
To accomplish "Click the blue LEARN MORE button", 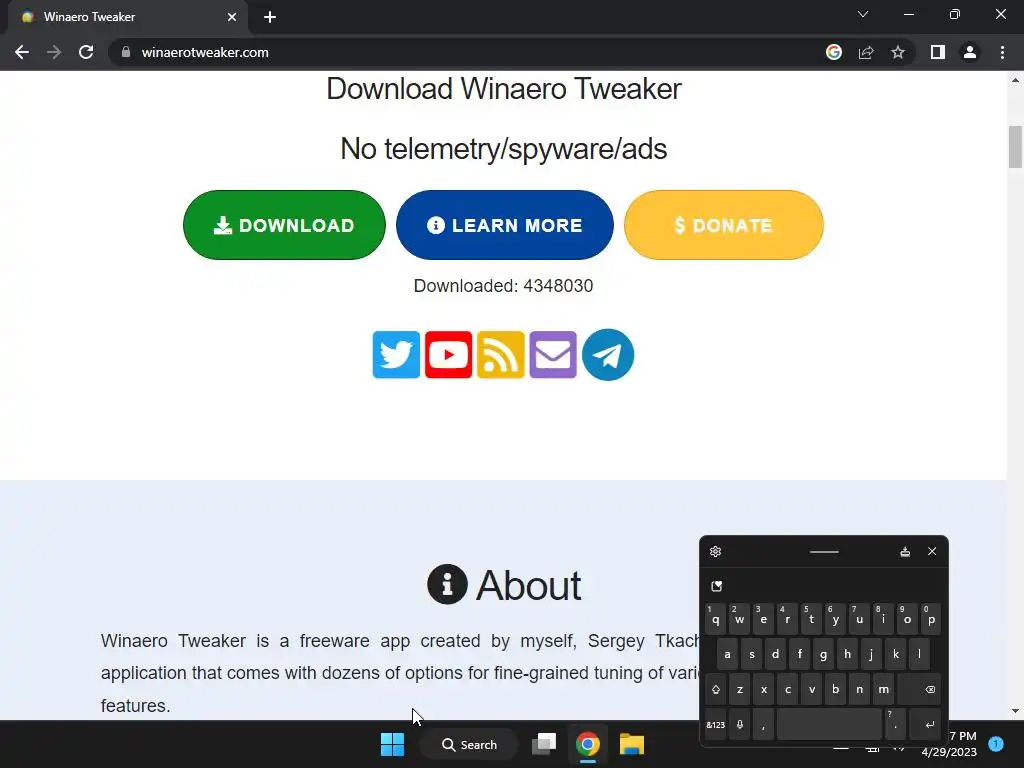I will pos(504,225).
